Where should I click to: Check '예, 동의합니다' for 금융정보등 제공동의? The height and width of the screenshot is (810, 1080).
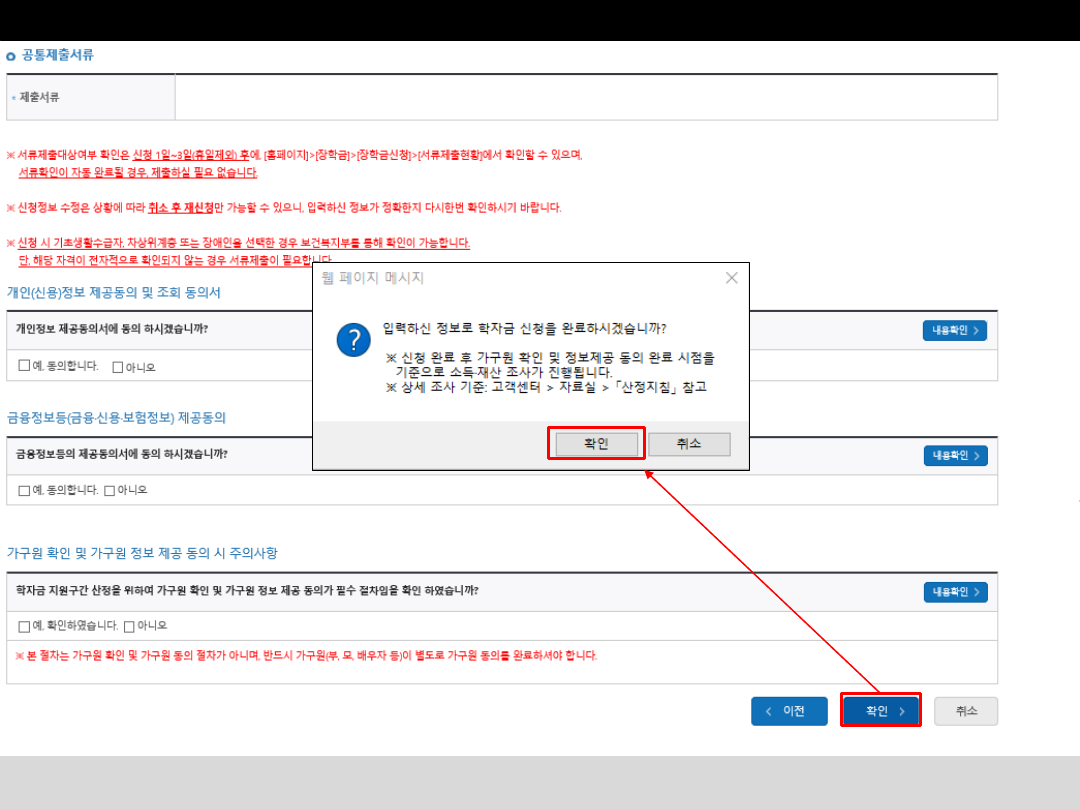click(x=24, y=490)
